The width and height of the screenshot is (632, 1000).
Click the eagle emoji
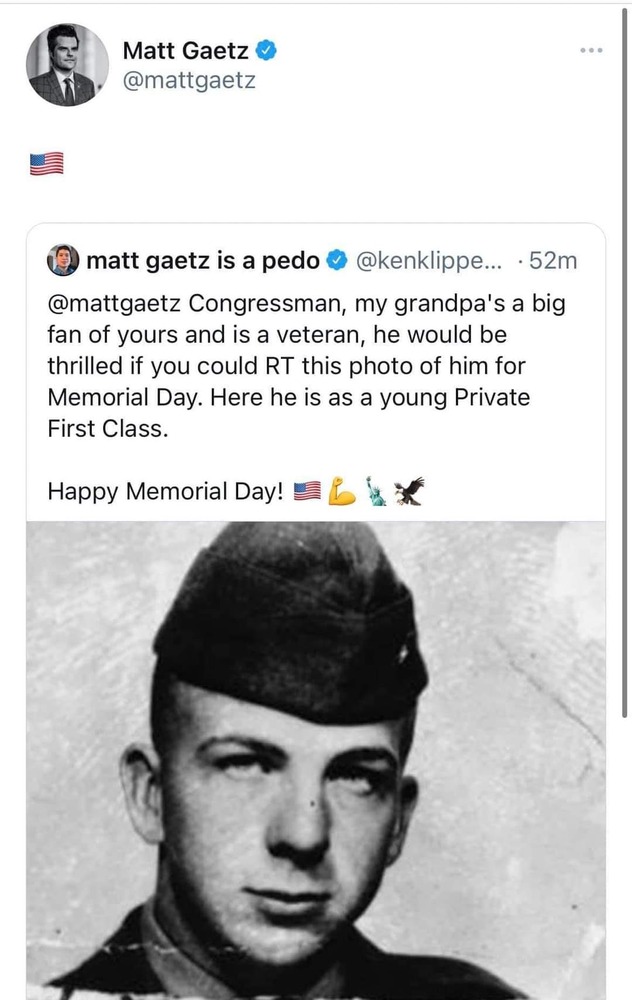(409, 491)
